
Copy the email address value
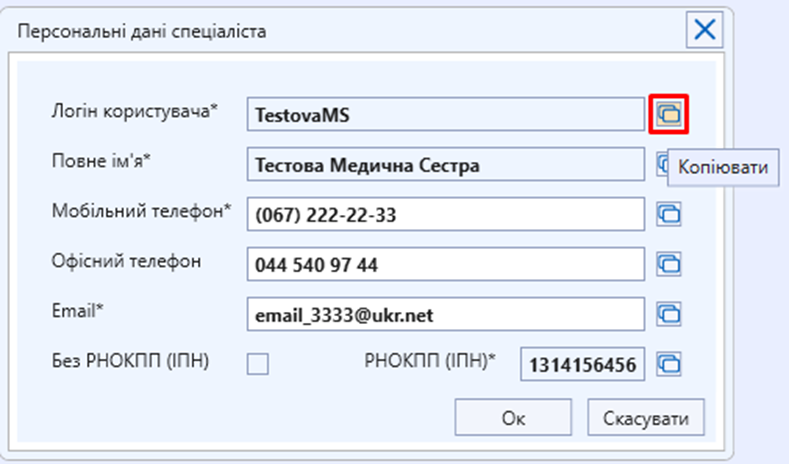[x=668, y=314]
